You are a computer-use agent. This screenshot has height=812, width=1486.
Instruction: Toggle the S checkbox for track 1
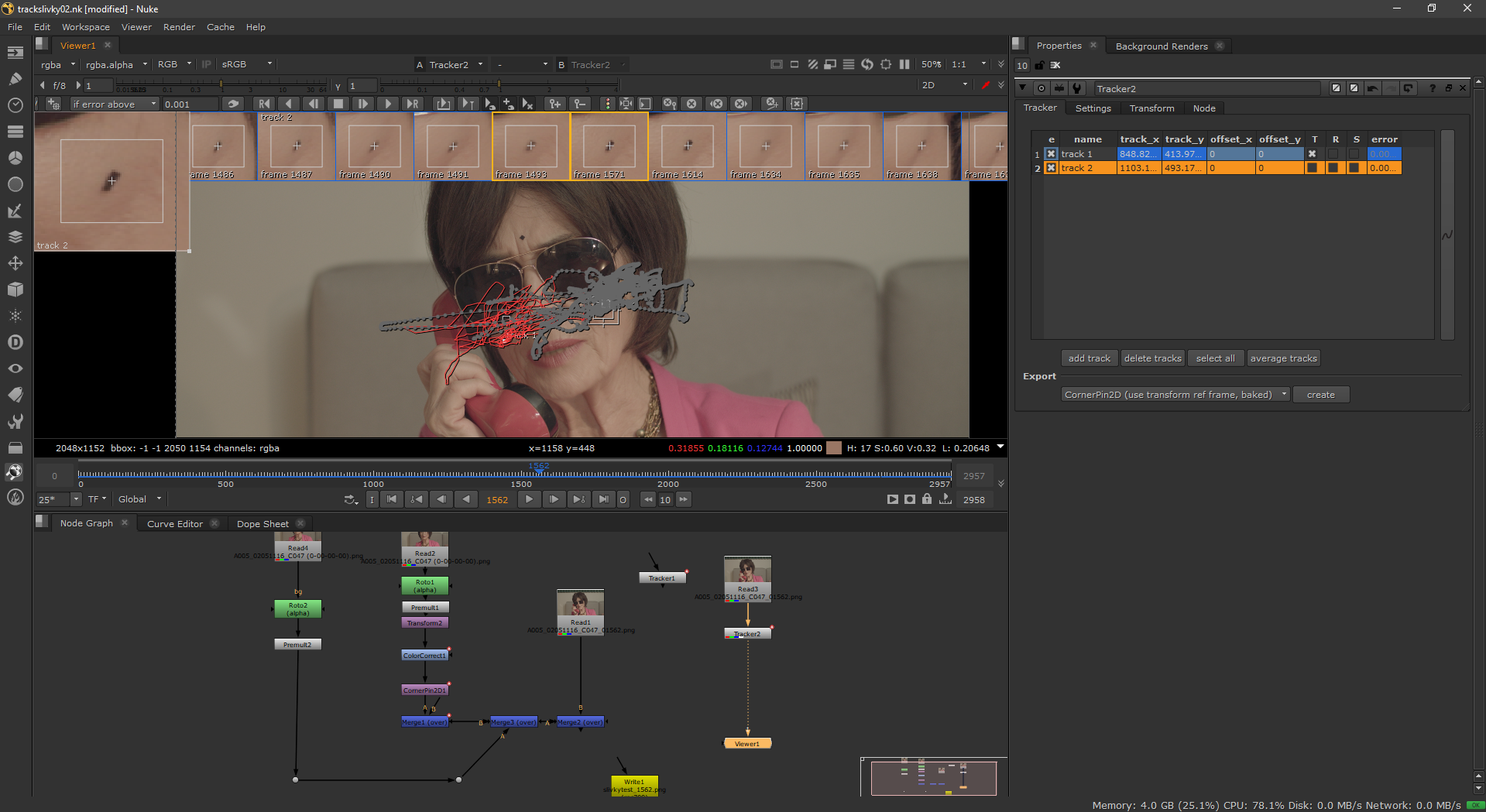point(1354,154)
